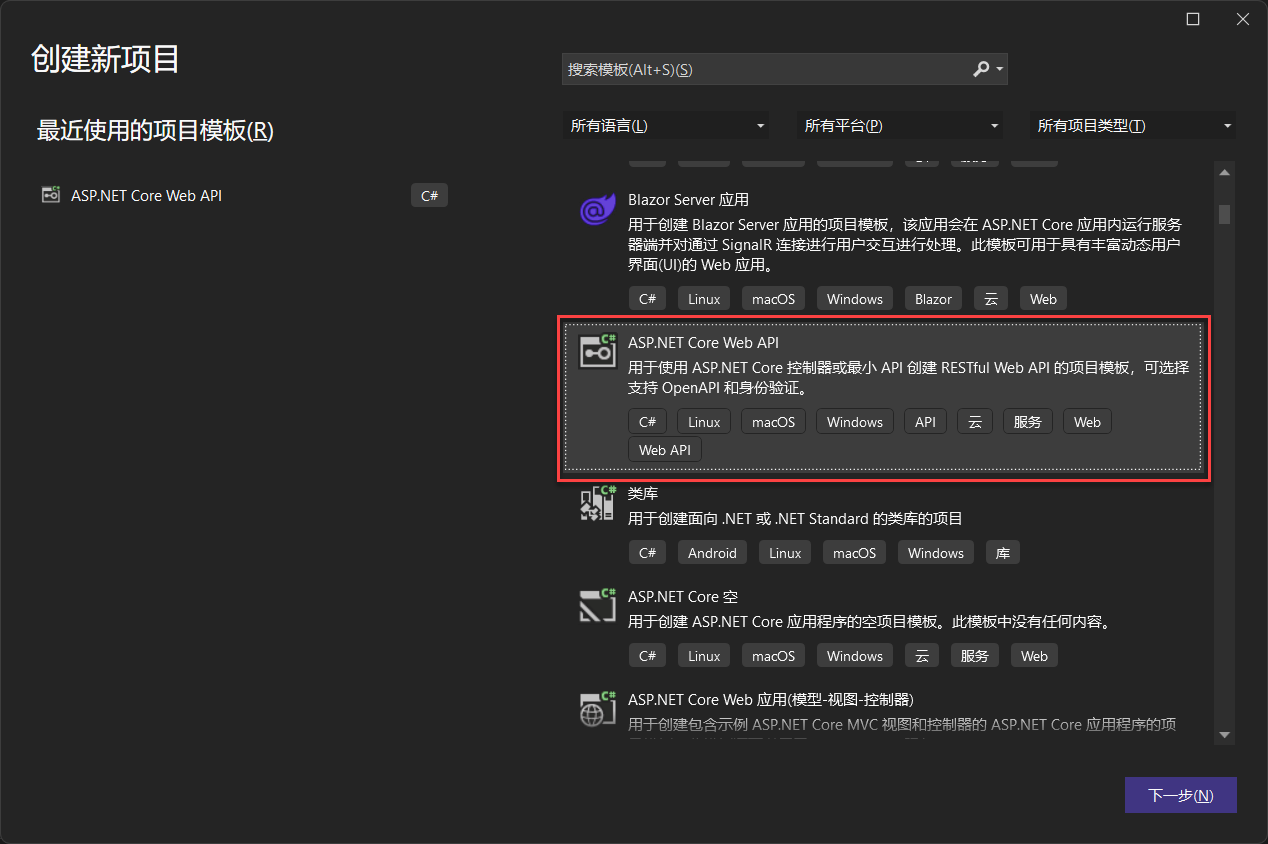Click the Linux tag in ASP.NET Core Web API template

point(704,421)
